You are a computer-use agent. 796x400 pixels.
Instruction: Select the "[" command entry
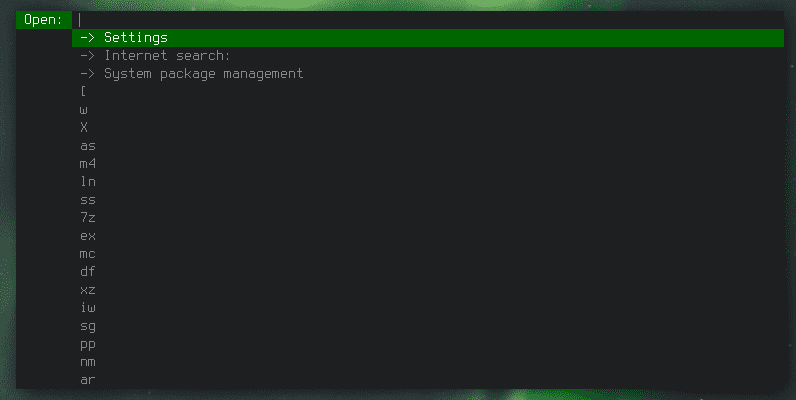point(428,92)
